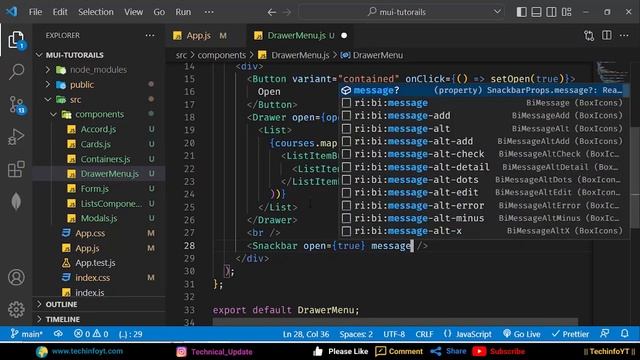Click Spaces: 2 indentation setting
The image size is (640, 360).
(x=356, y=334)
